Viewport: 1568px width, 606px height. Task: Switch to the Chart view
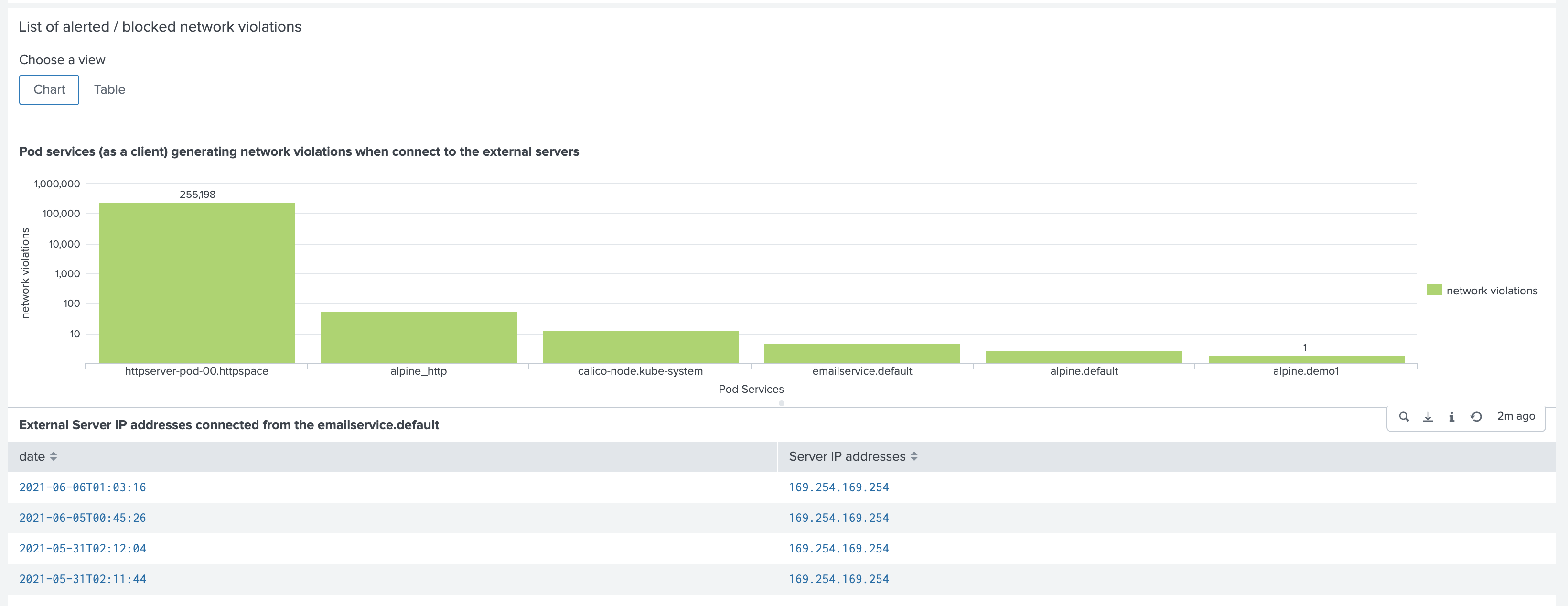[49, 89]
